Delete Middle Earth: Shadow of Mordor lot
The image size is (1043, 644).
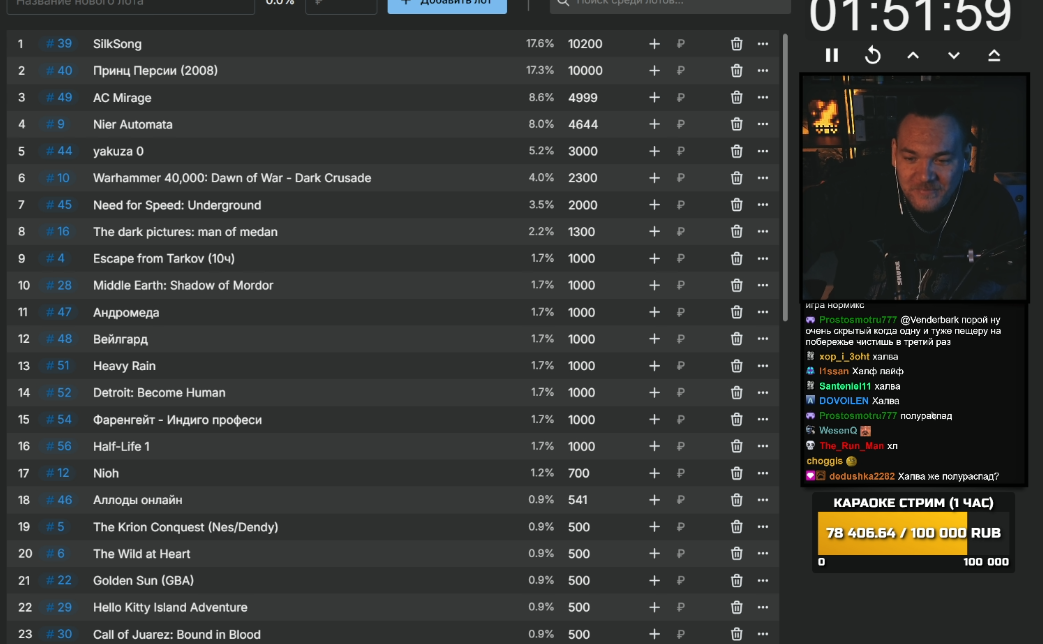pos(736,285)
